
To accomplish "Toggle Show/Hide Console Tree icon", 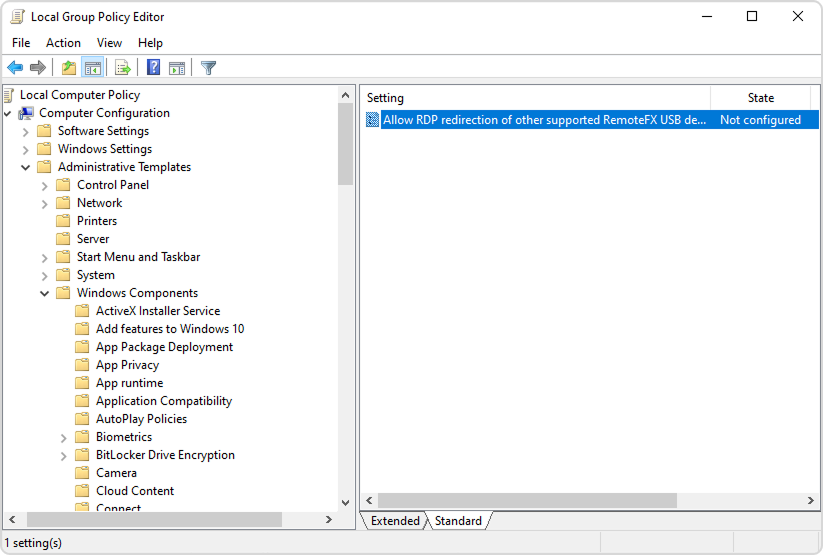I will [x=92, y=68].
